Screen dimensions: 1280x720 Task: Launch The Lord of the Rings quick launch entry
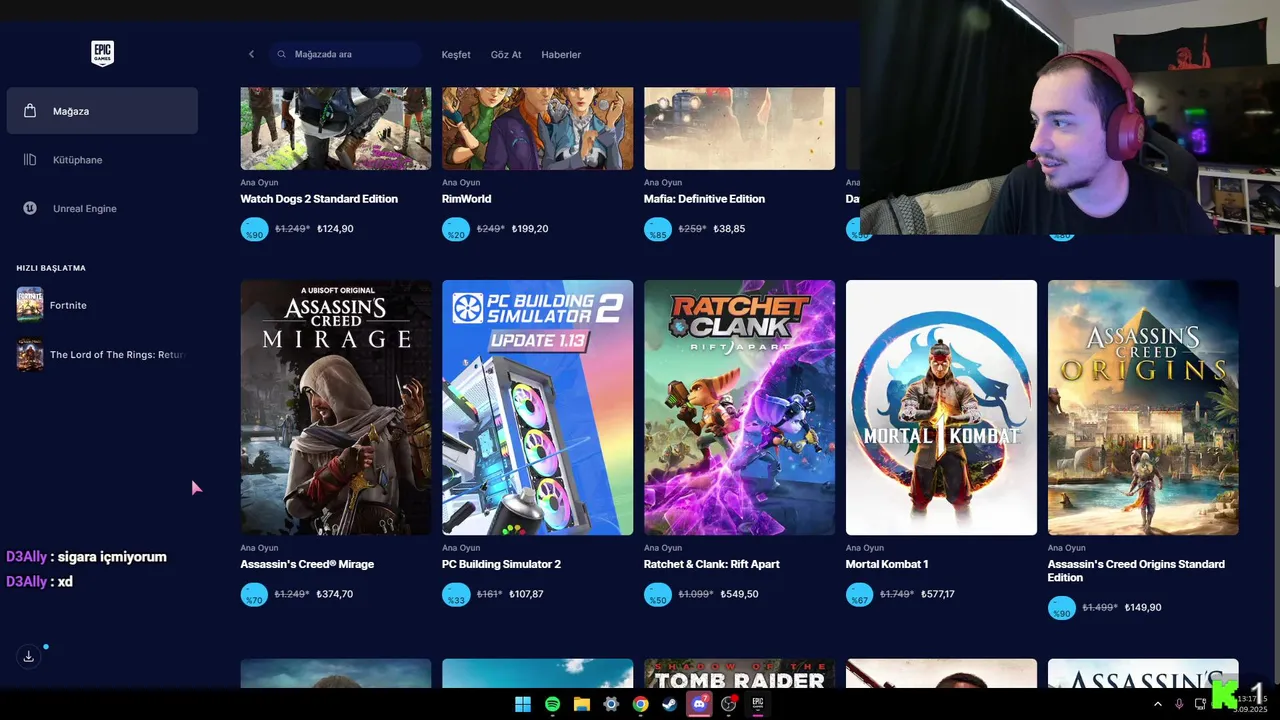tap(102, 354)
